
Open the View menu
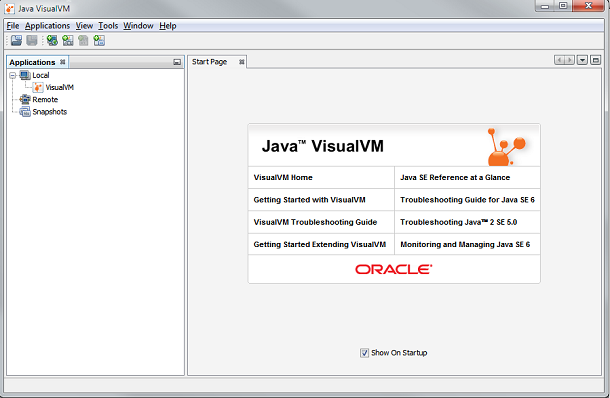[84, 26]
